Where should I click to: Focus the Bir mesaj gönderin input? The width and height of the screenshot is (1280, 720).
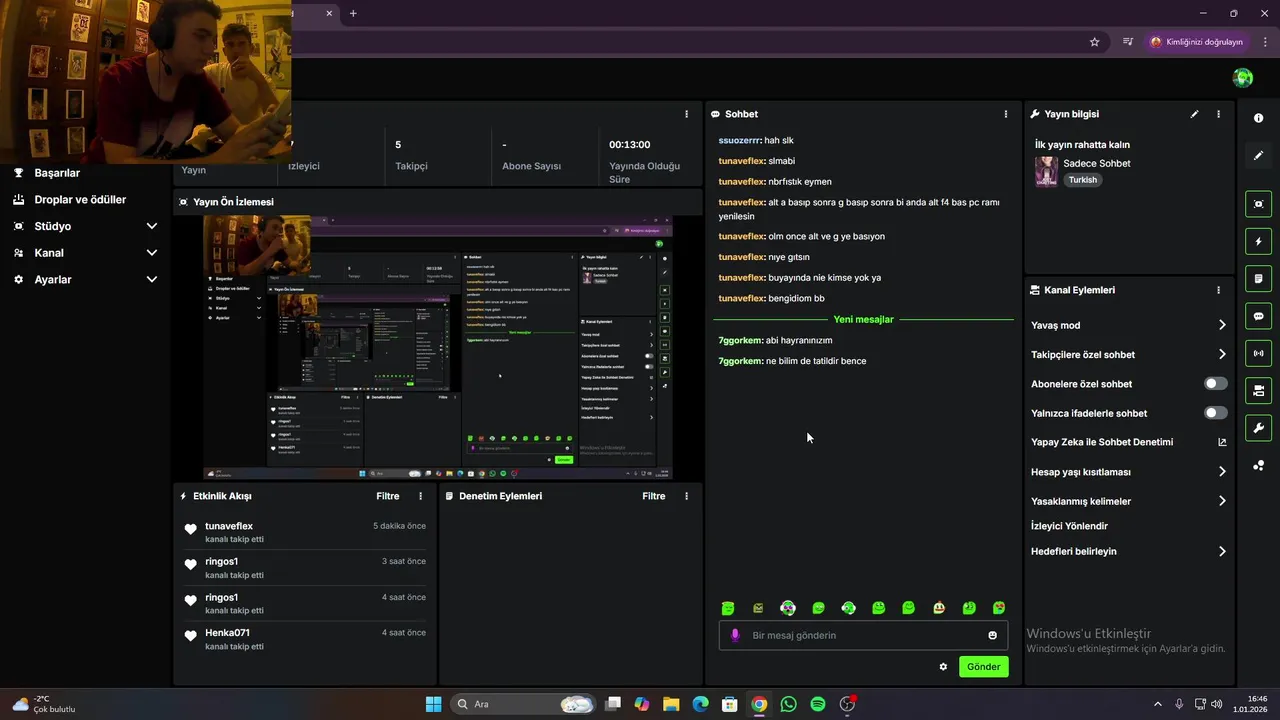click(x=863, y=635)
